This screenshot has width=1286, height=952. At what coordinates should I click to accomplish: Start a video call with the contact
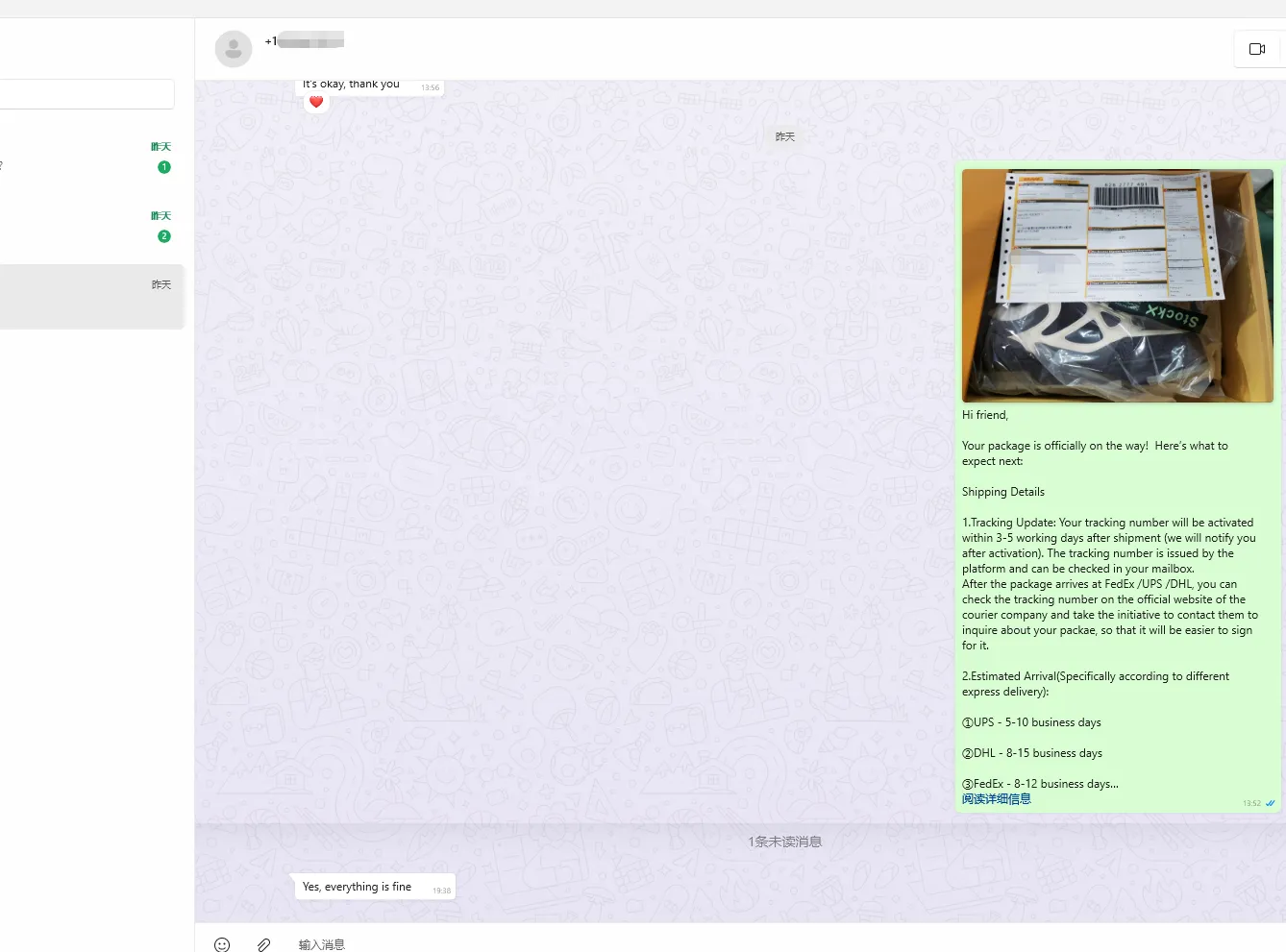pos(1256,49)
